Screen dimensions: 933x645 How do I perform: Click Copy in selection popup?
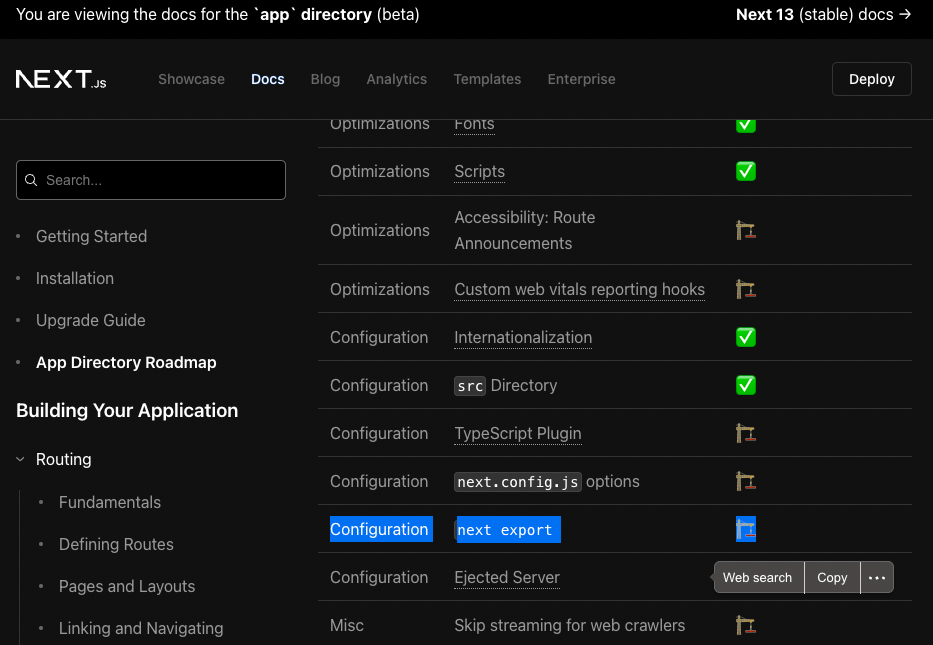[x=832, y=578]
